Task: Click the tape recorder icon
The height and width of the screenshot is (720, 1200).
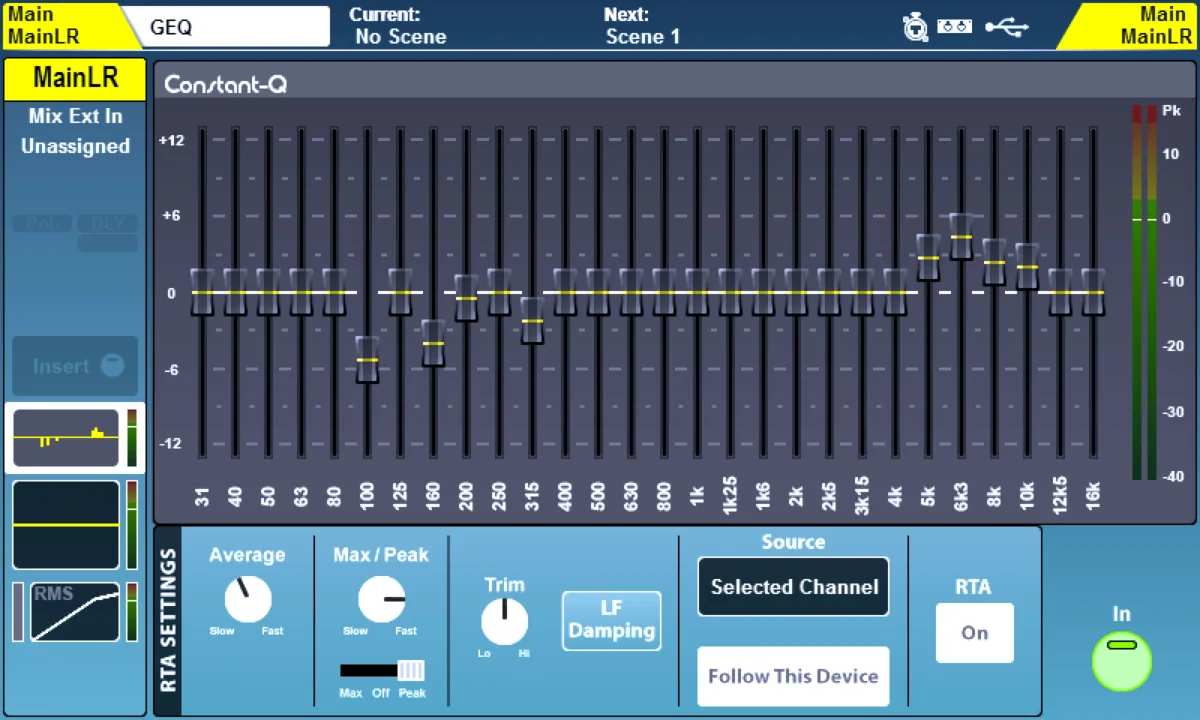Action: click(x=955, y=27)
